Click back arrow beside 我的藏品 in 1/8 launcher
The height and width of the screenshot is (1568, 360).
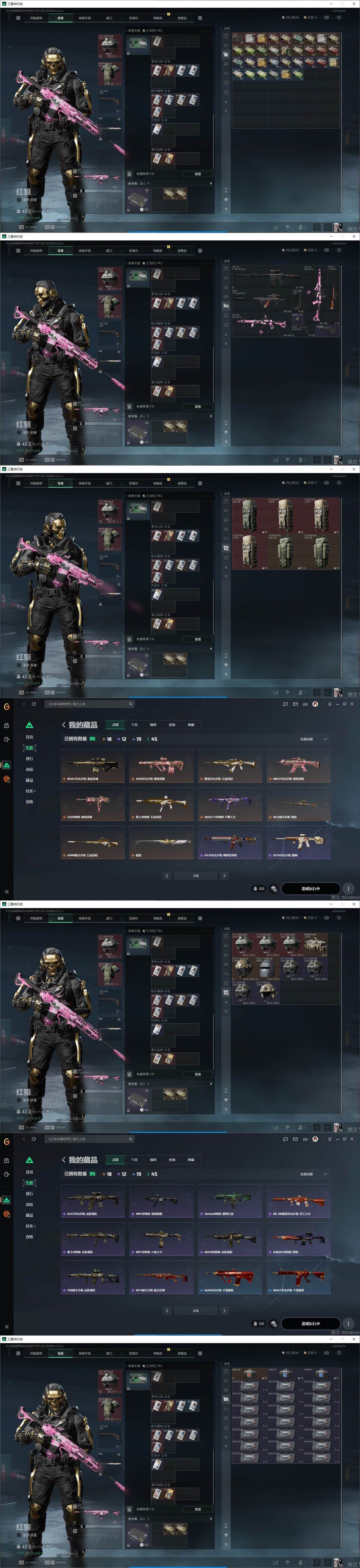pyautogui.click(x=64, y=725)
